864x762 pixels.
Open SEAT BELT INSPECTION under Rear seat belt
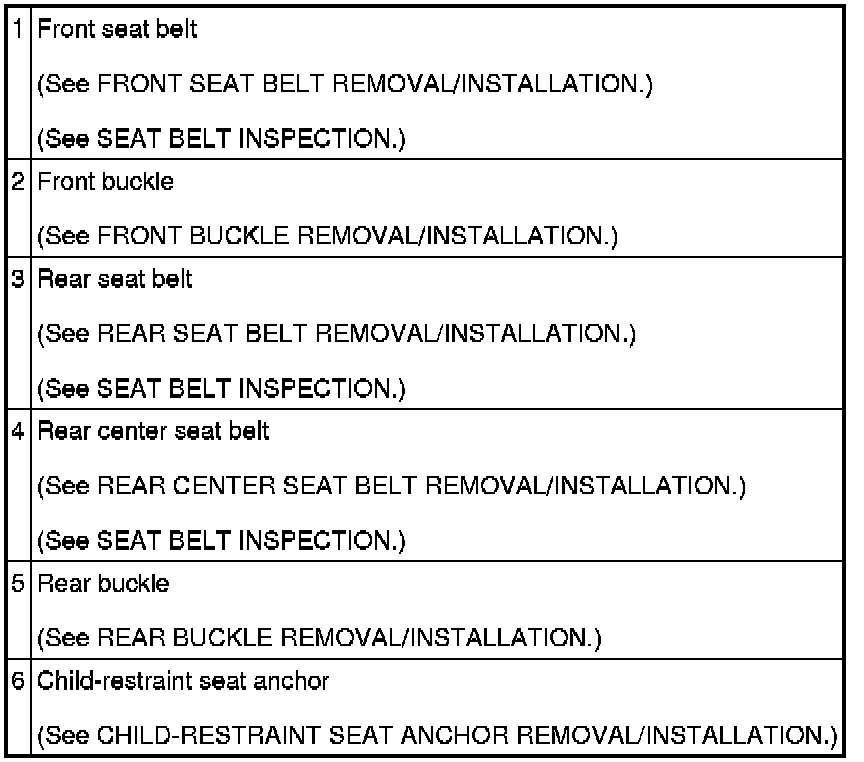pos(249,388)
